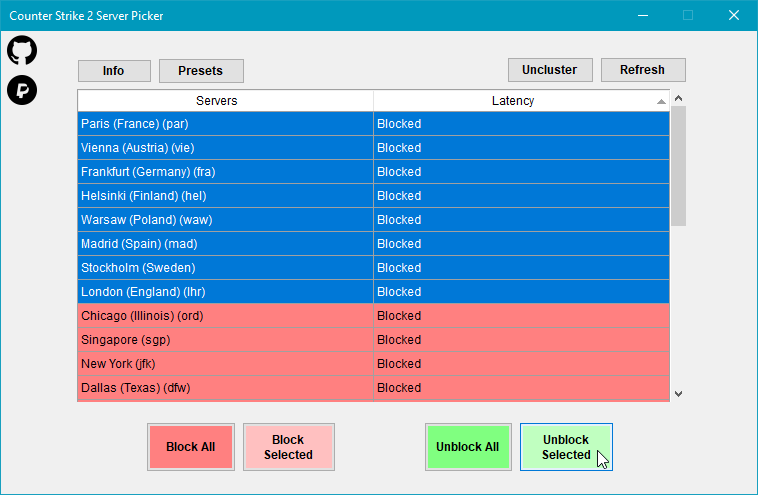
Task: Click the Blocked latency cell for Chicago
Action: [x=521, y=316]
